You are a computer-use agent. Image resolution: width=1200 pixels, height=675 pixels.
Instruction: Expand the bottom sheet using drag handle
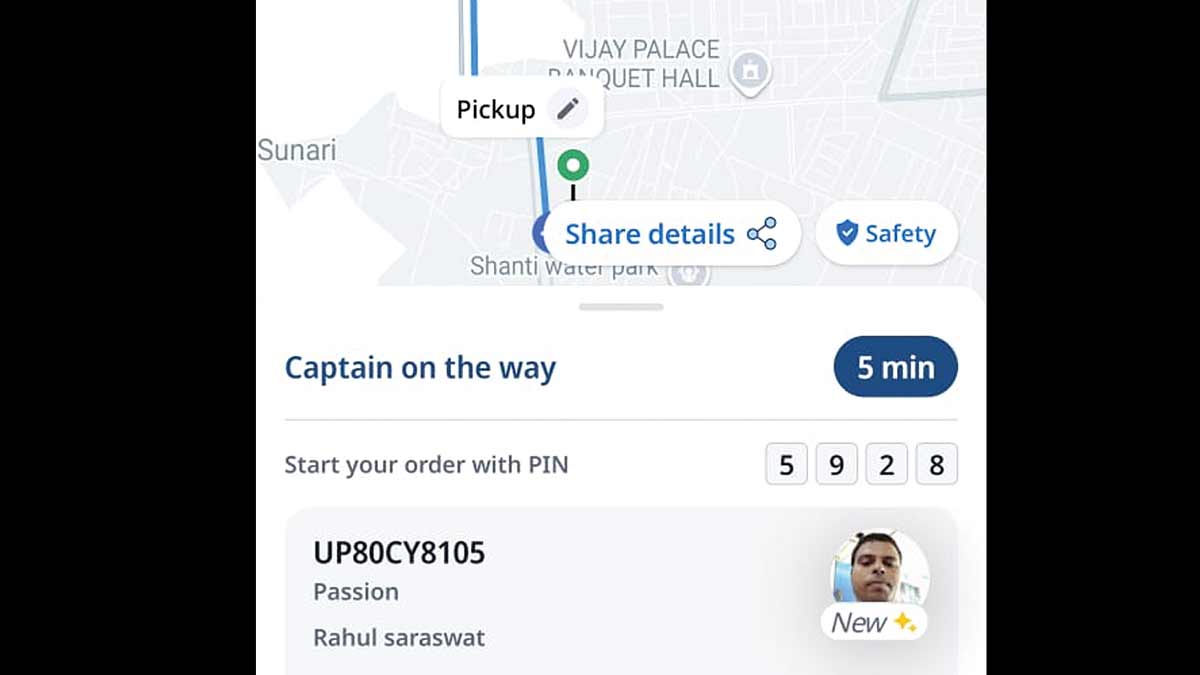[x=621, y=307]
